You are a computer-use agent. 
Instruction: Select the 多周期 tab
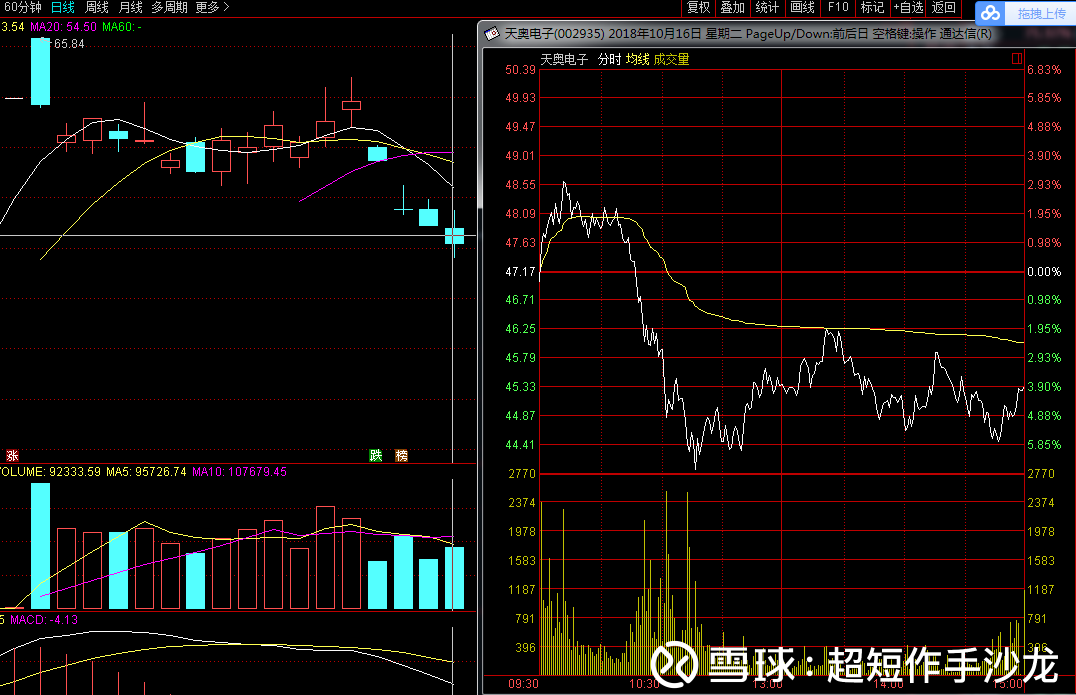pyautogui.click(x=169, y=8)
